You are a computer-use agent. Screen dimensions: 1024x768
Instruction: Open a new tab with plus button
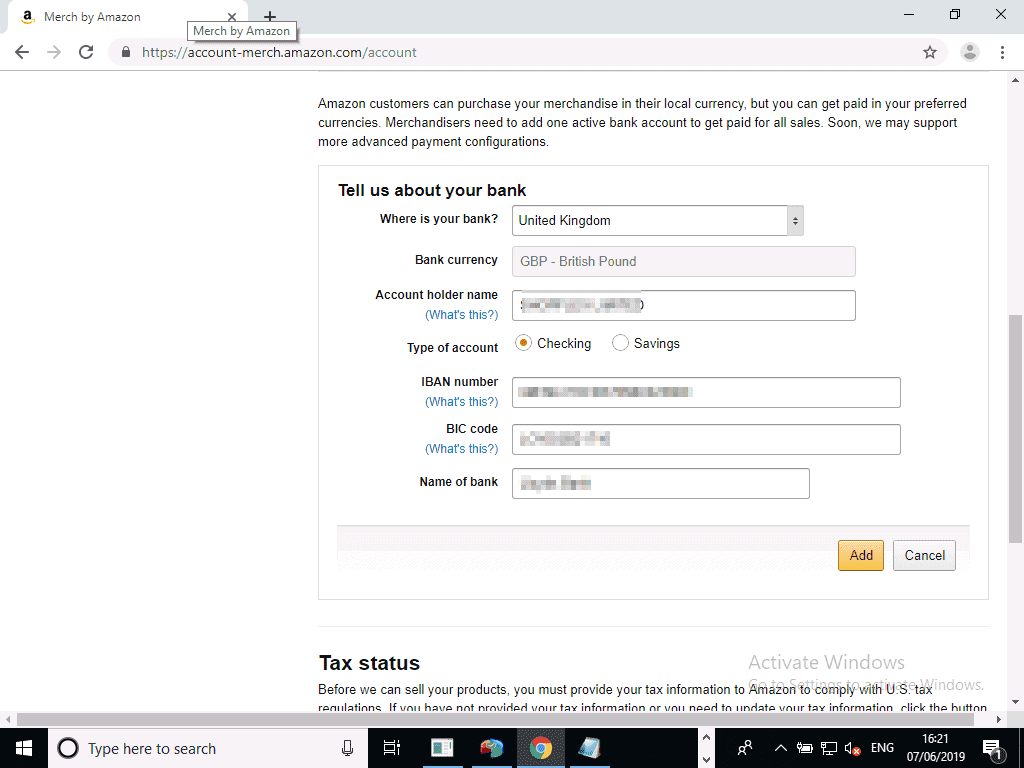[x=270, y=16]
